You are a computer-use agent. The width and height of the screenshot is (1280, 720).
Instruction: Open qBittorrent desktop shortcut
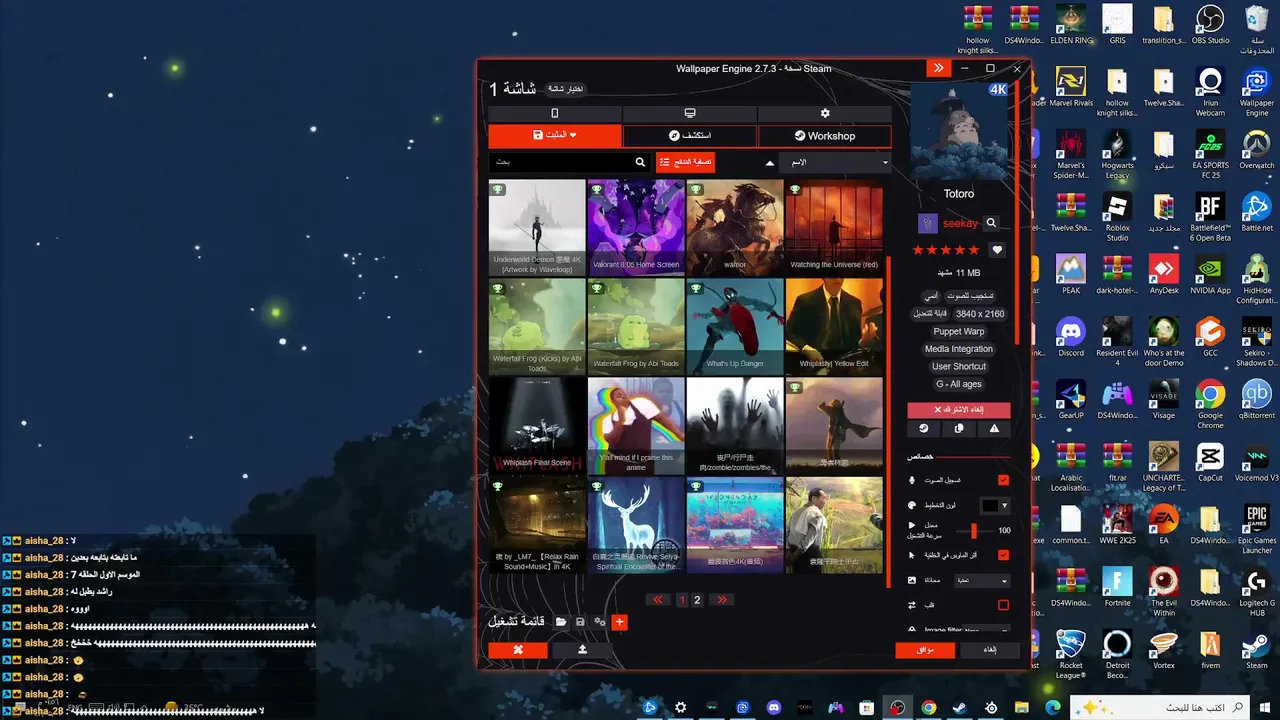(x=1257, y=400)
